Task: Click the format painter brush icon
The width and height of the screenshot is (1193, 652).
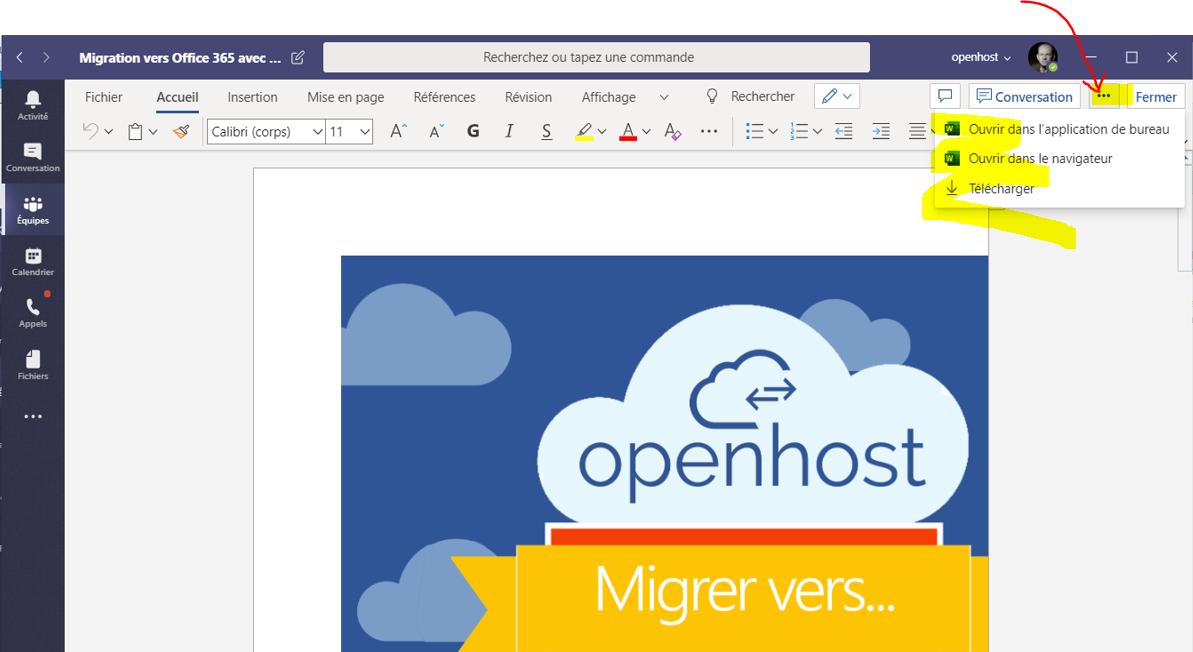Action: click(181, 131)
